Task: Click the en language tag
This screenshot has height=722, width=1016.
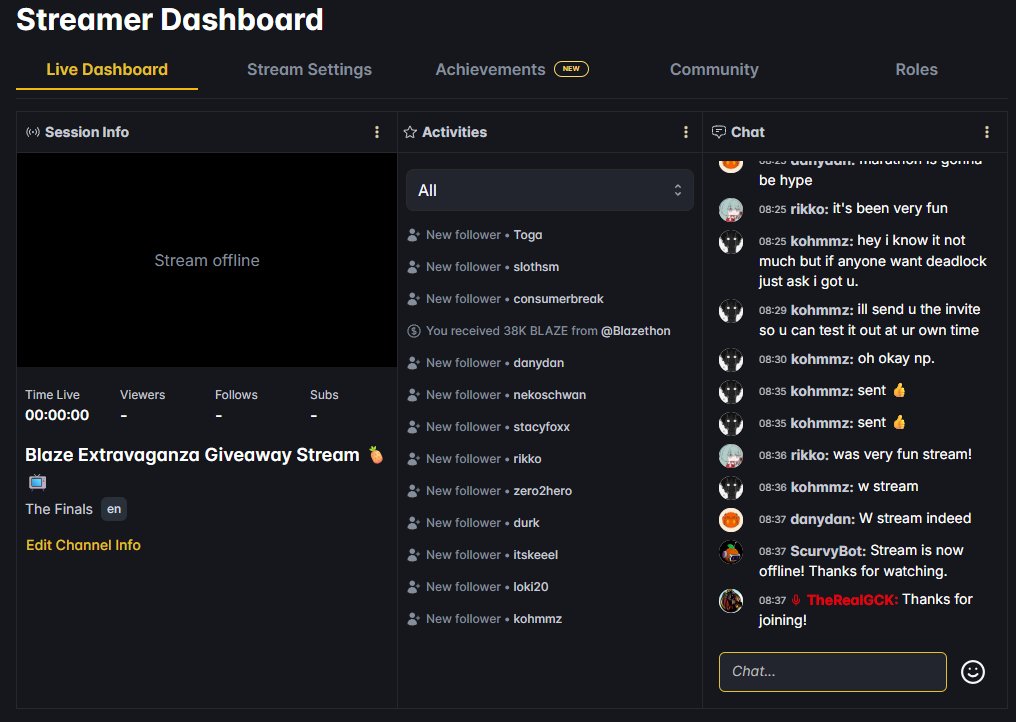Action: tap(114, 509)
